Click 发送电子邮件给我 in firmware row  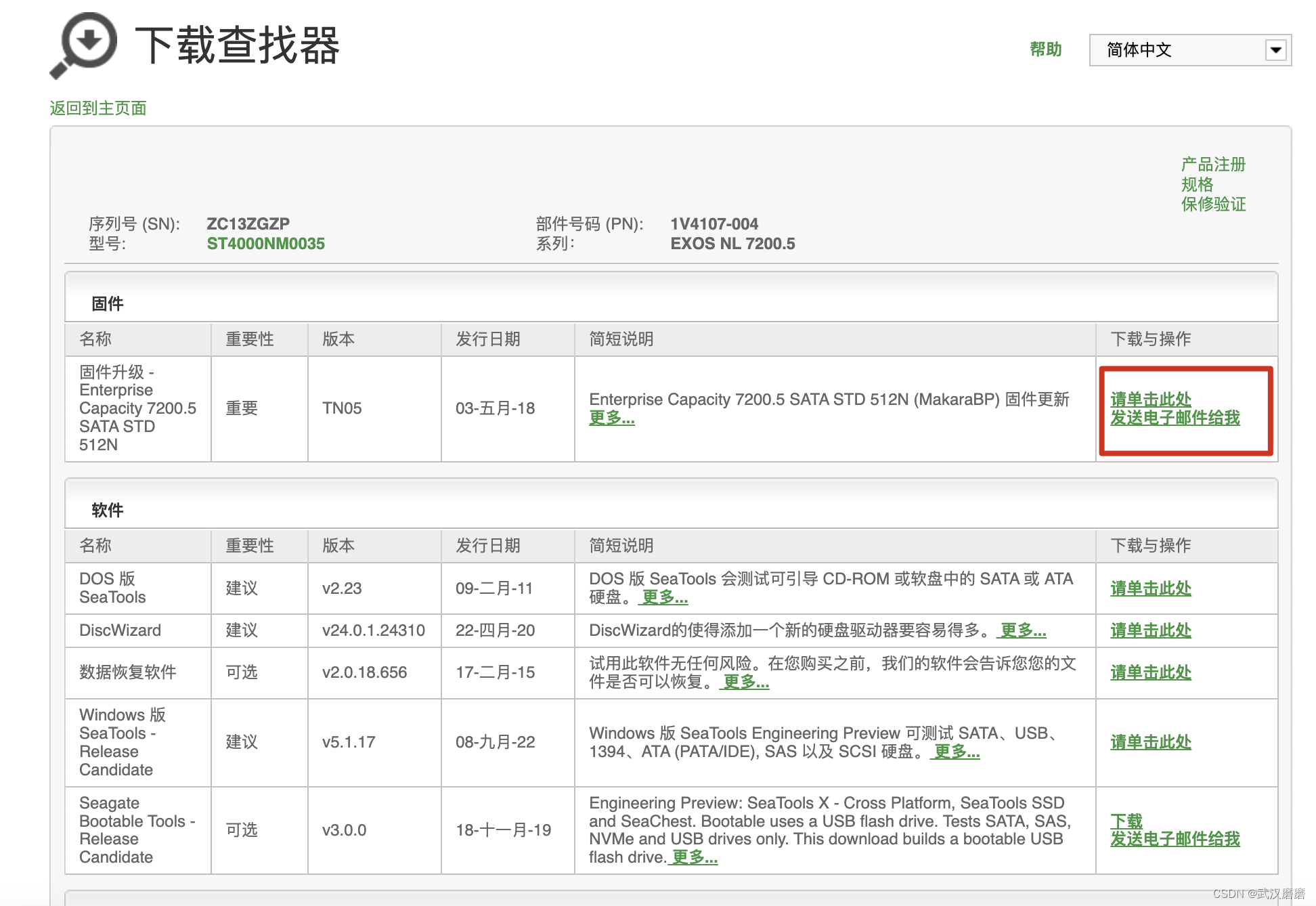1175,418
